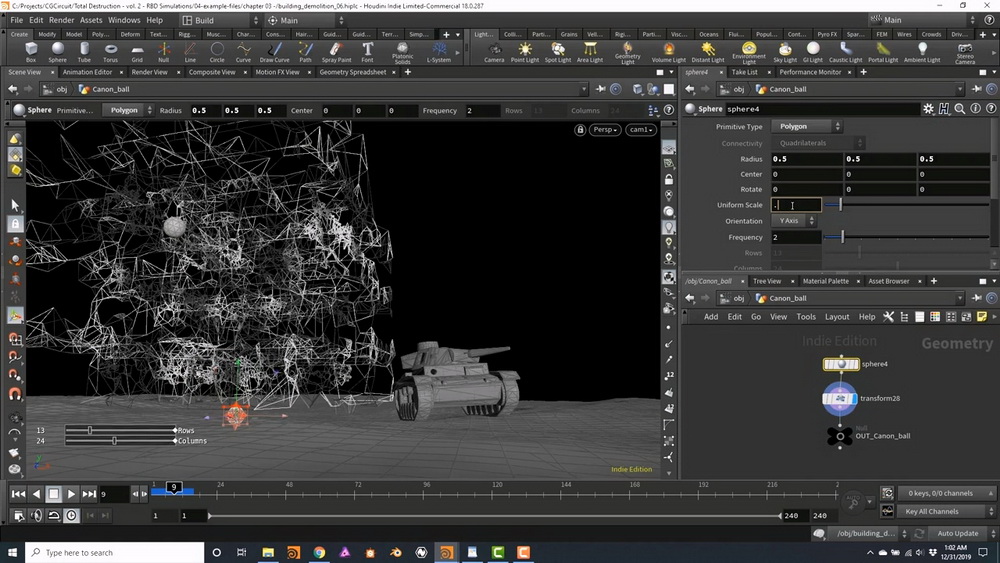The image size is (1000, 563).
Task: Click the Play forward button
Action: coord(71,494)
